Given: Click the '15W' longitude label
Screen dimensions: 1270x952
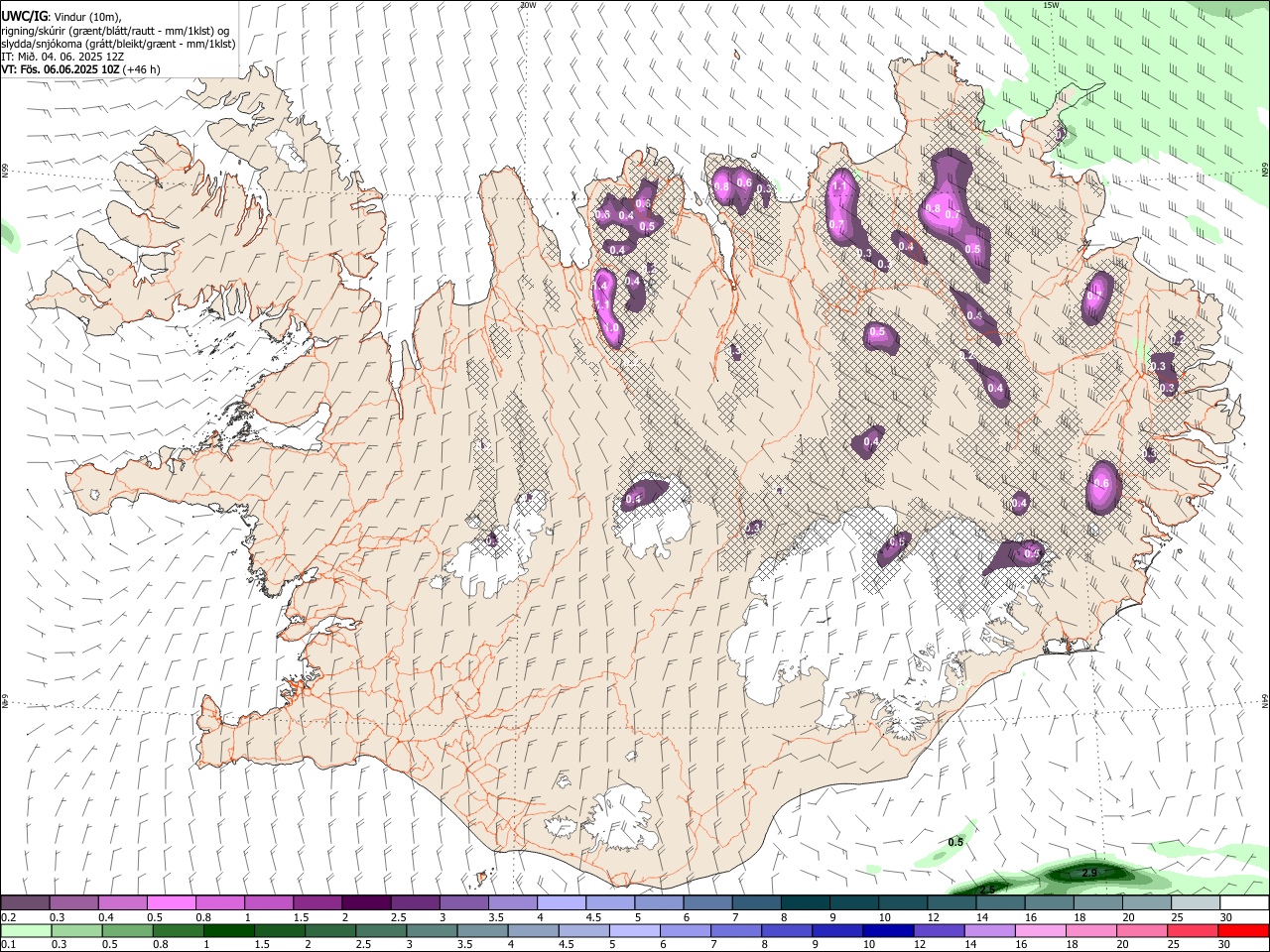Looking at the screenshot, I should (x=1051, y=5).
